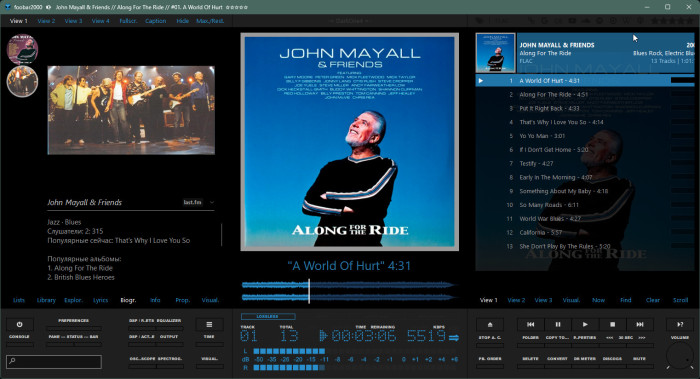This screenshot has width=700, height=379.
Task: Click the album thumbnail in playlist header
Action: point(496,53)
